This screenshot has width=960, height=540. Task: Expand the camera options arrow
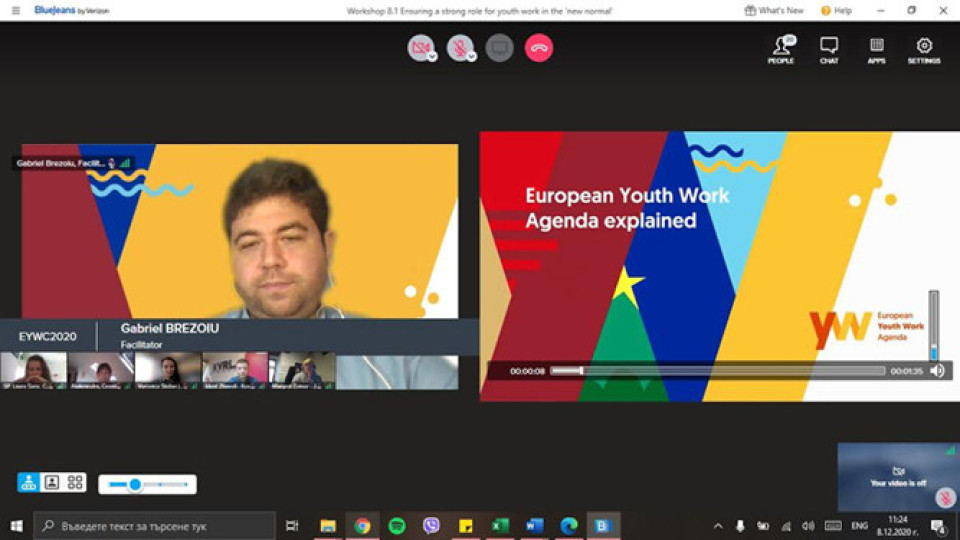point(432,57)
